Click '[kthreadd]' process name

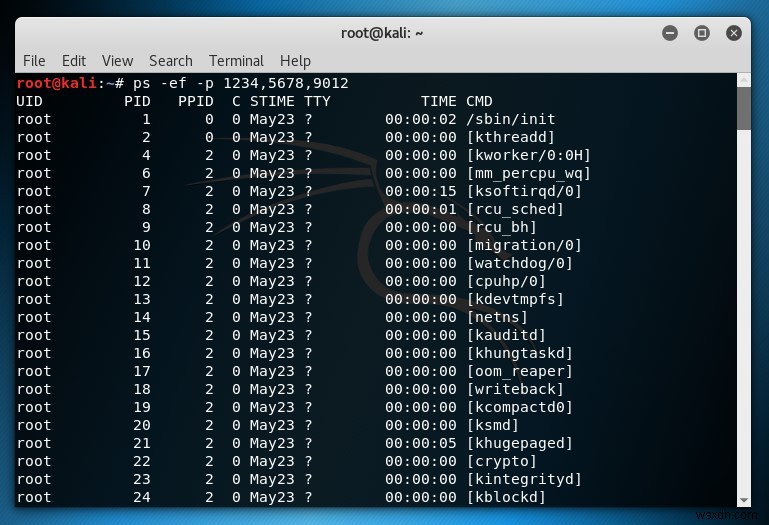click(511, 137)
